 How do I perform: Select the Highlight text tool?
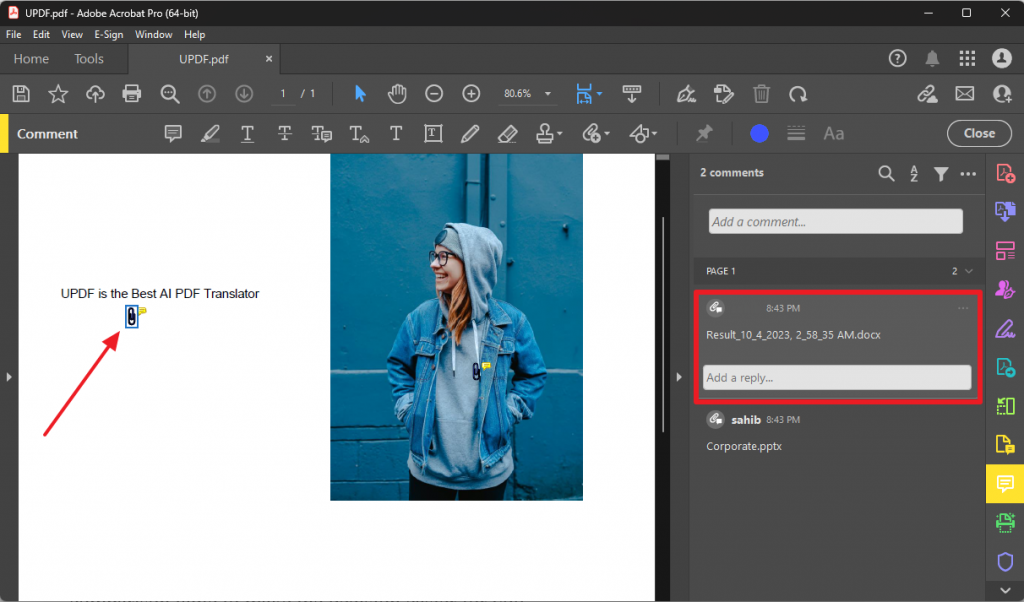(x=210, y=133)
